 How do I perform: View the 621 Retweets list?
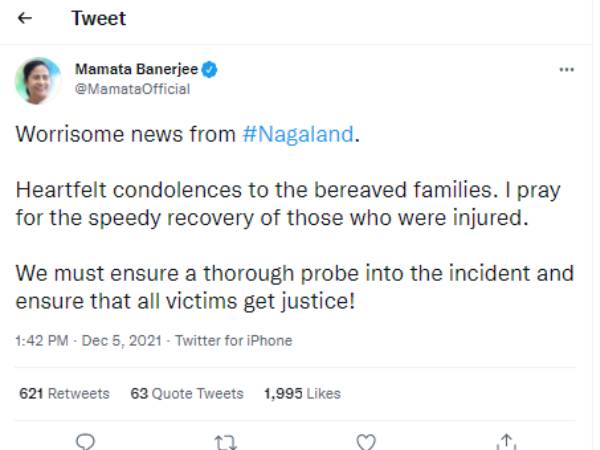(64, 394)
